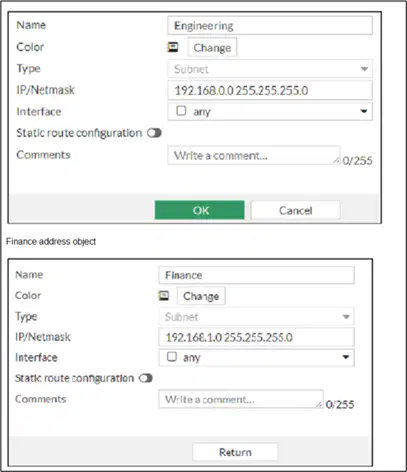Click the 192.168.0.0 IP/Netmask field
The image size is (407, 472).
point(270,90)
